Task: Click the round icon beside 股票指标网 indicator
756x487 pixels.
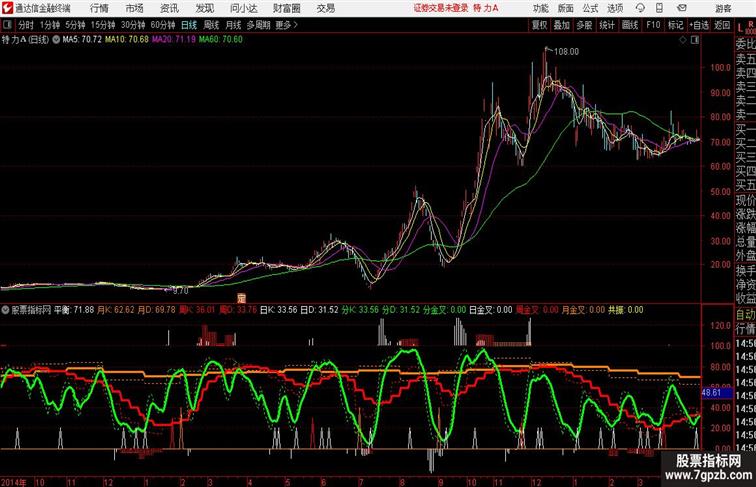Action: click(x=5, y=310)
